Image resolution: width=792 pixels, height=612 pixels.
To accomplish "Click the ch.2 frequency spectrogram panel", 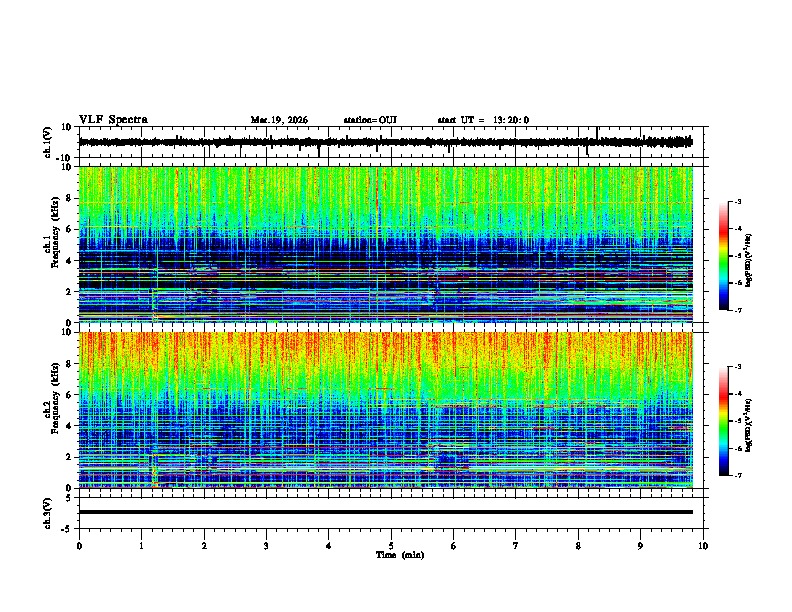I will (386, 410).
